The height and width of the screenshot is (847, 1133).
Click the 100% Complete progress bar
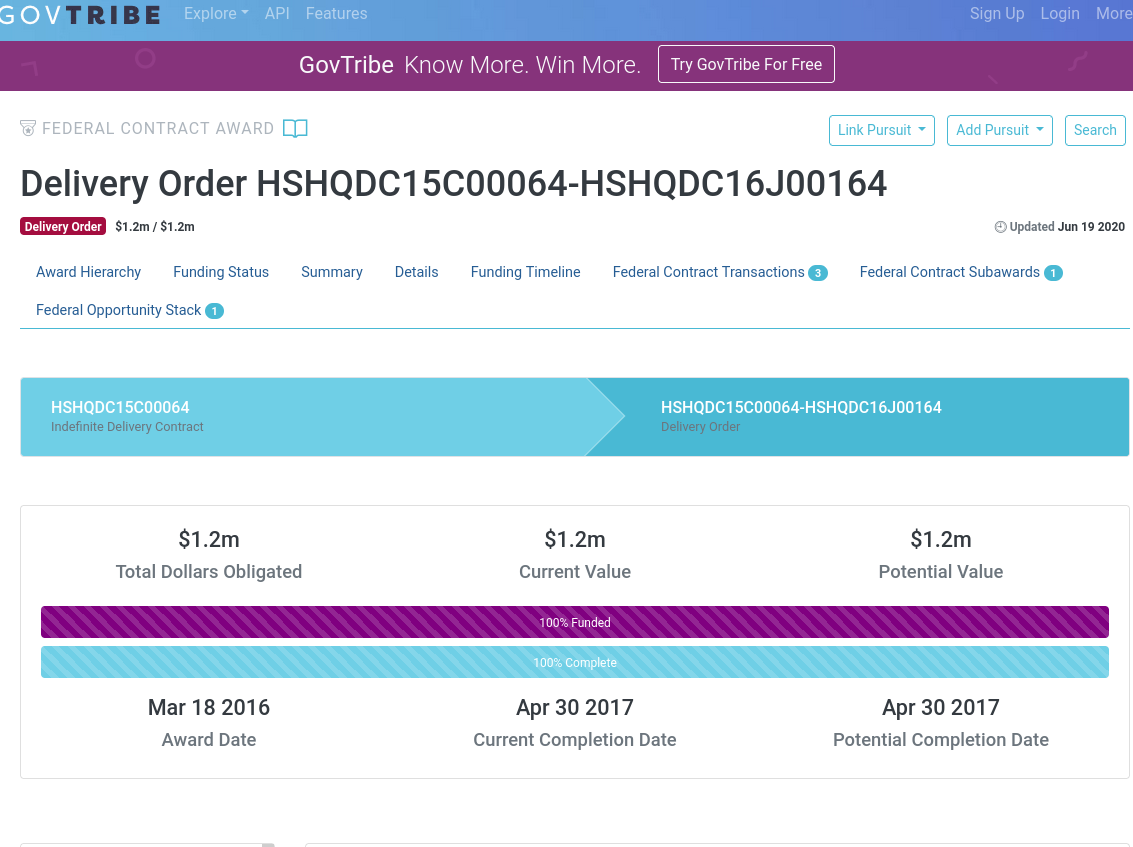pyautogui.click(x=574, y=663)
